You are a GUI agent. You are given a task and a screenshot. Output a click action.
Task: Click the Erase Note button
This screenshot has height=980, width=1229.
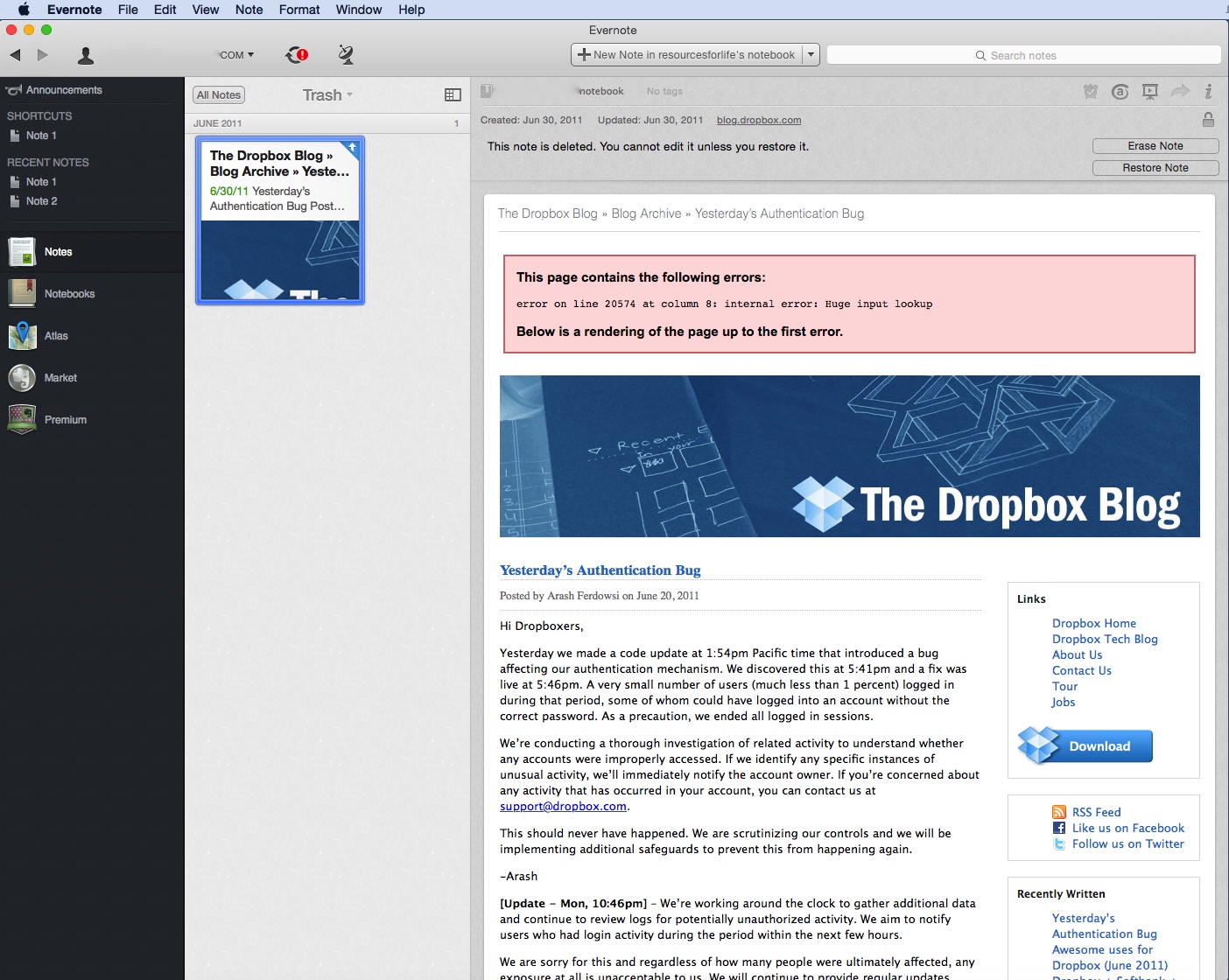coord(1155,146)
